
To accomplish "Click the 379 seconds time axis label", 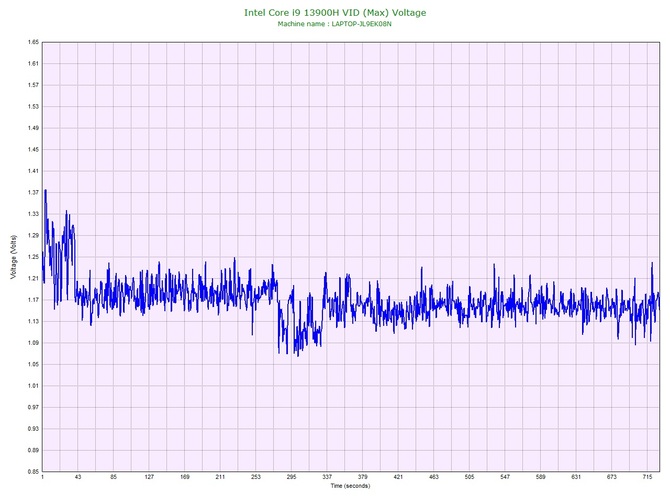I will (x=363, y=477).
